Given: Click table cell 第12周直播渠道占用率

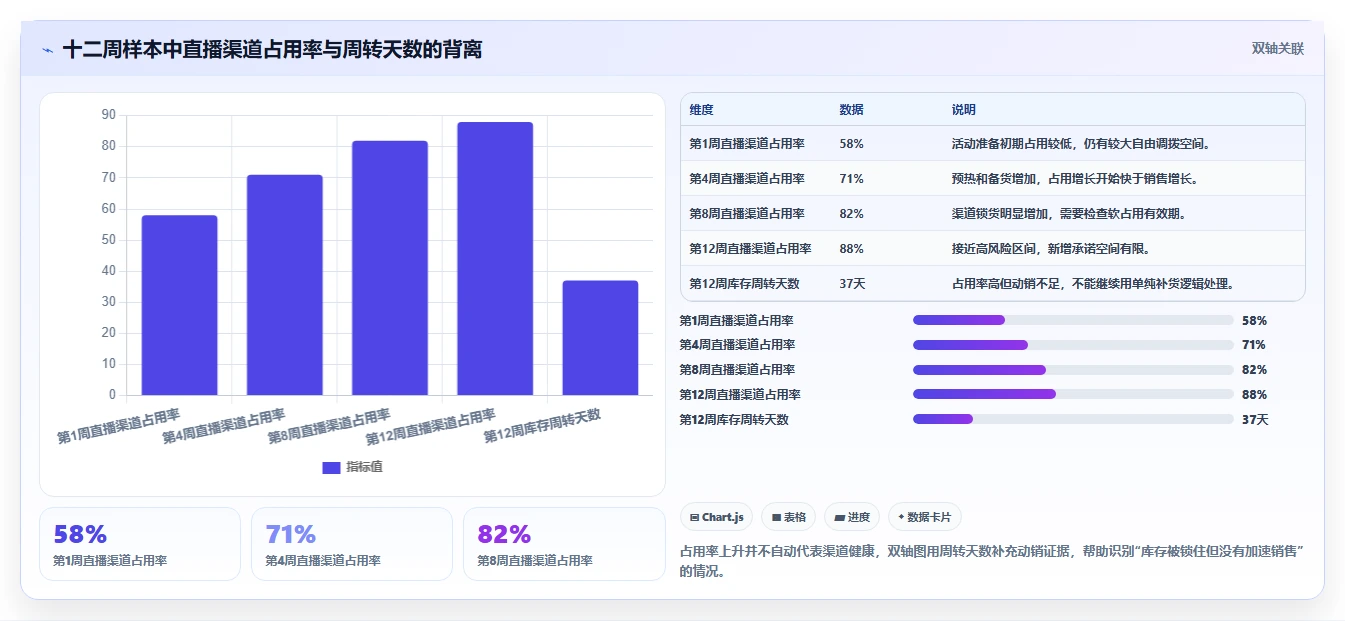Looking at the screenshot, I should tap(750, 249).
